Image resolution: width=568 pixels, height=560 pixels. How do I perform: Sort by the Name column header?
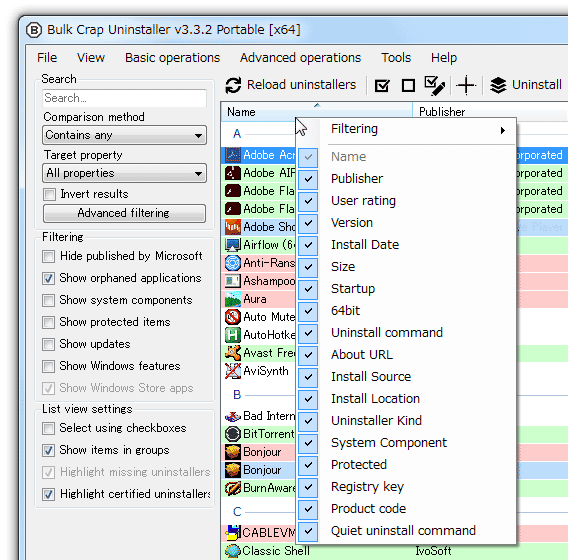316,112
